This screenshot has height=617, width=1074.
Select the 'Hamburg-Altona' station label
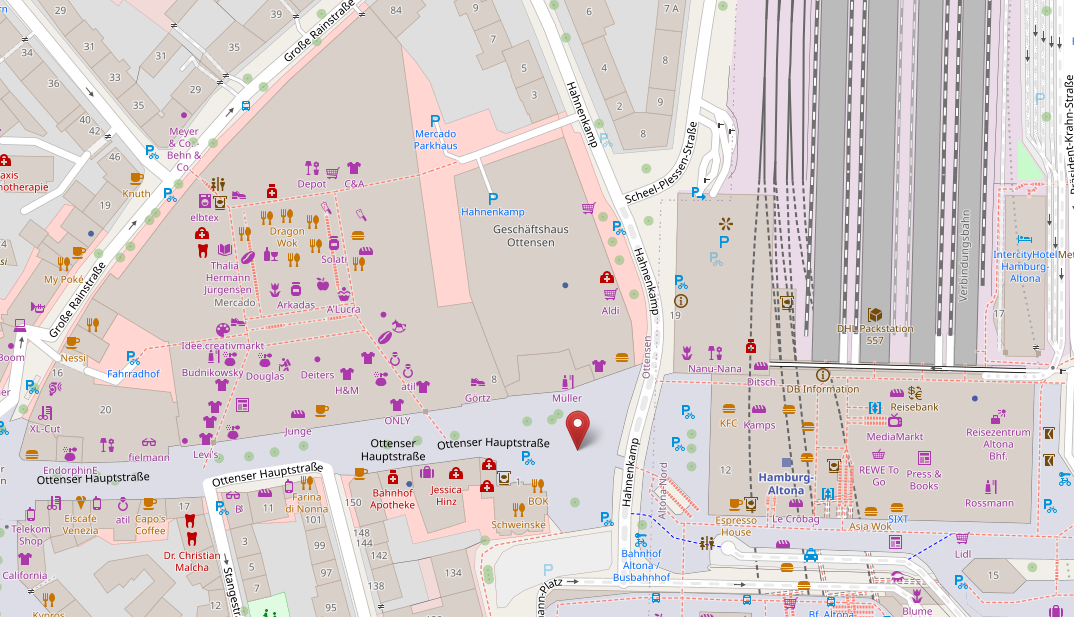786,484
